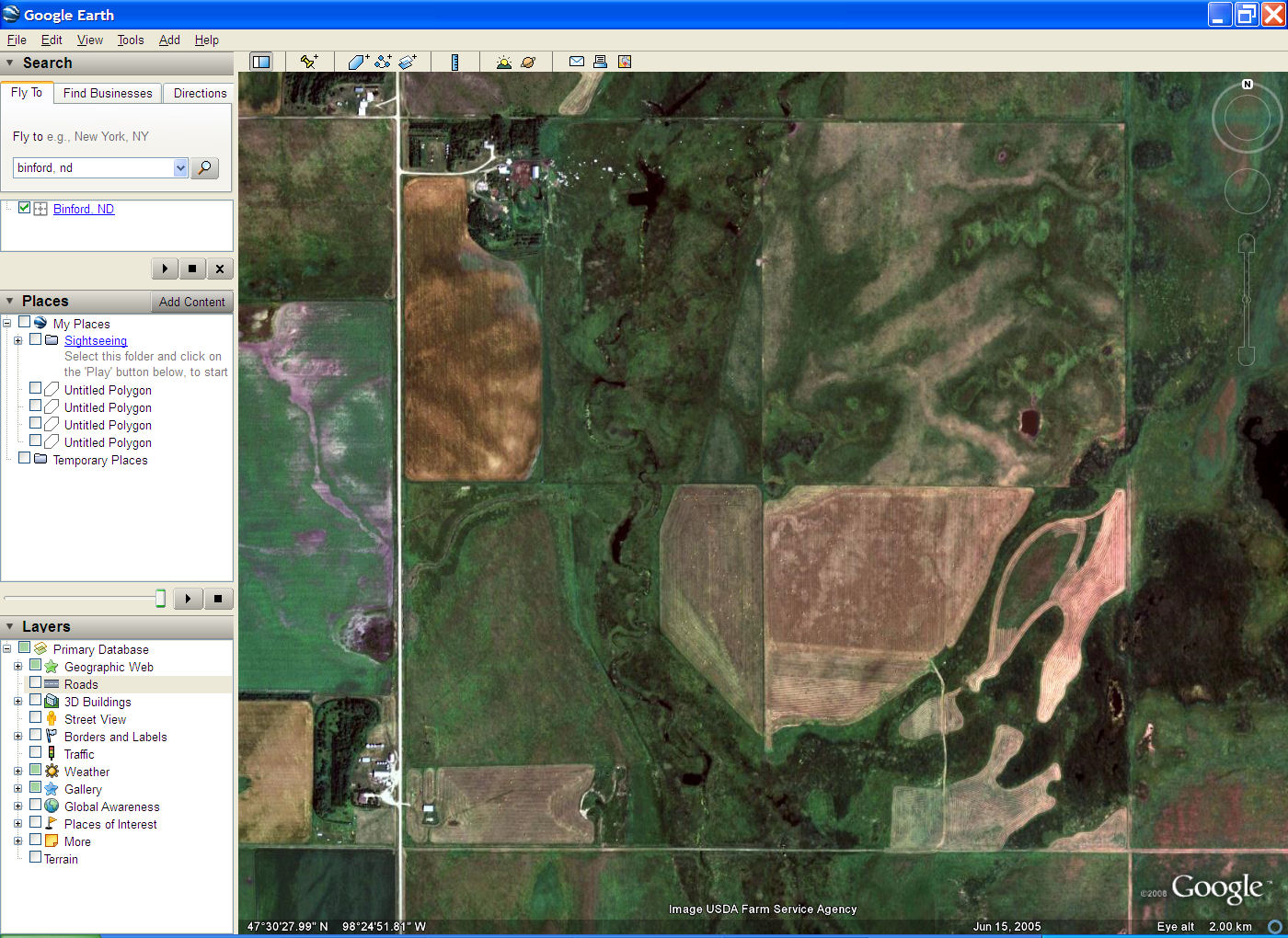The width and height of the screenshot is (1288, 938).
Task: Open the View menu
Action: coord(90,40)
